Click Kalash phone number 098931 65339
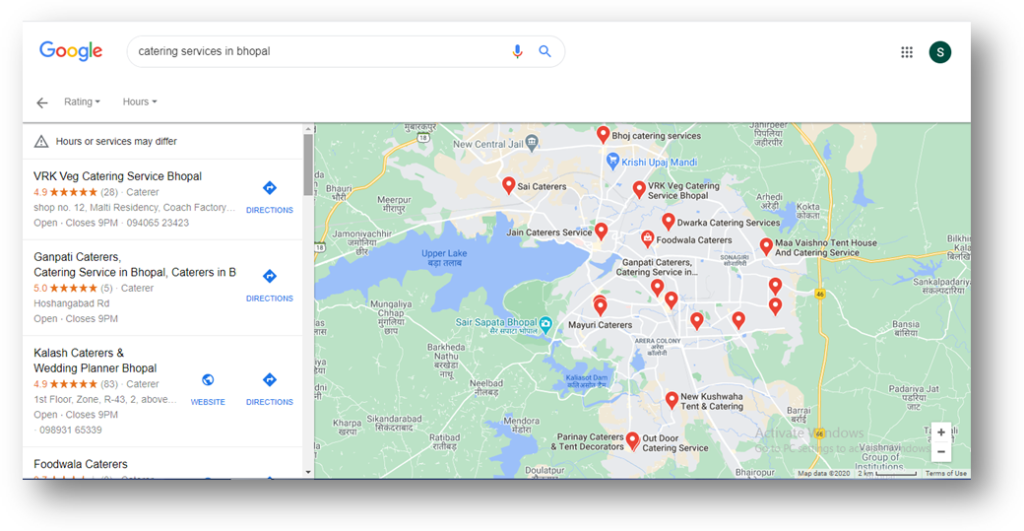 [x=71, y=430]
